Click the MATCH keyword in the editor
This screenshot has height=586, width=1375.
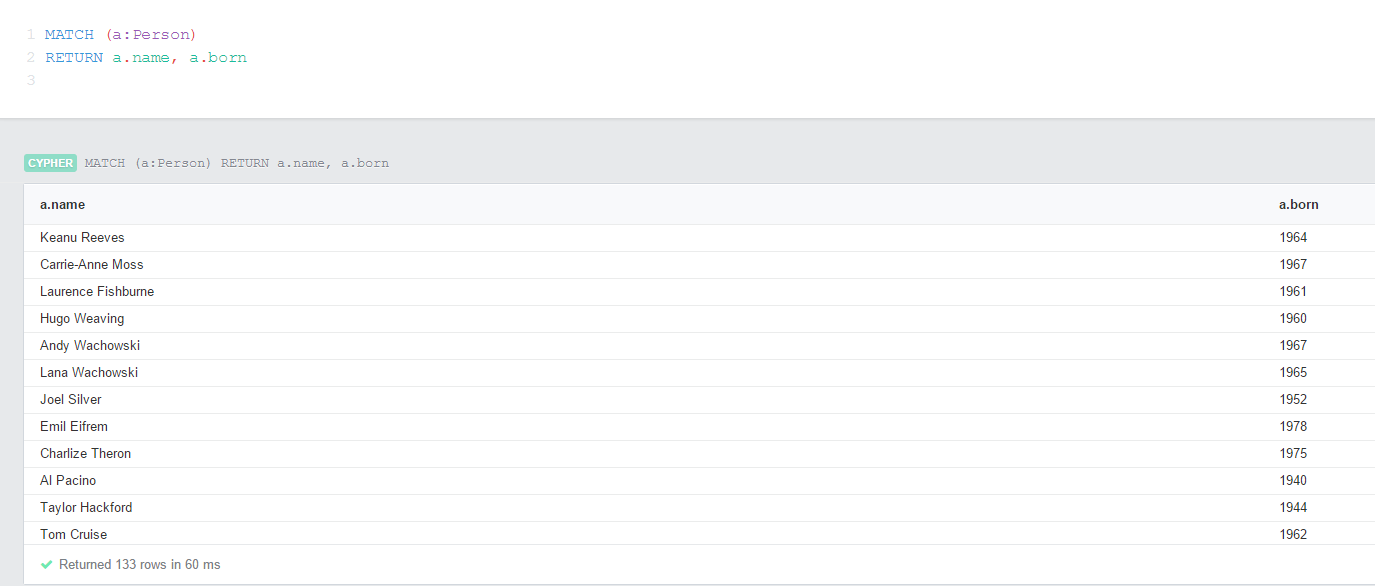coord(68,33)
